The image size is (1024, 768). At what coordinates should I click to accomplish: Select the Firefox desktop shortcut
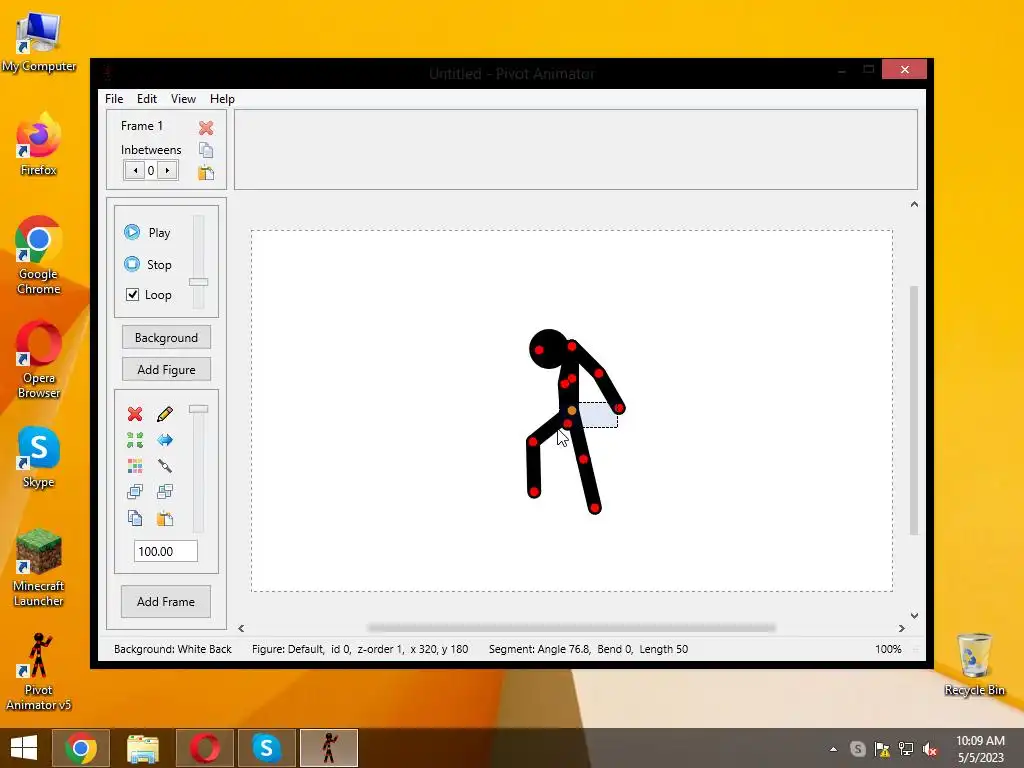tap(39, 144)
